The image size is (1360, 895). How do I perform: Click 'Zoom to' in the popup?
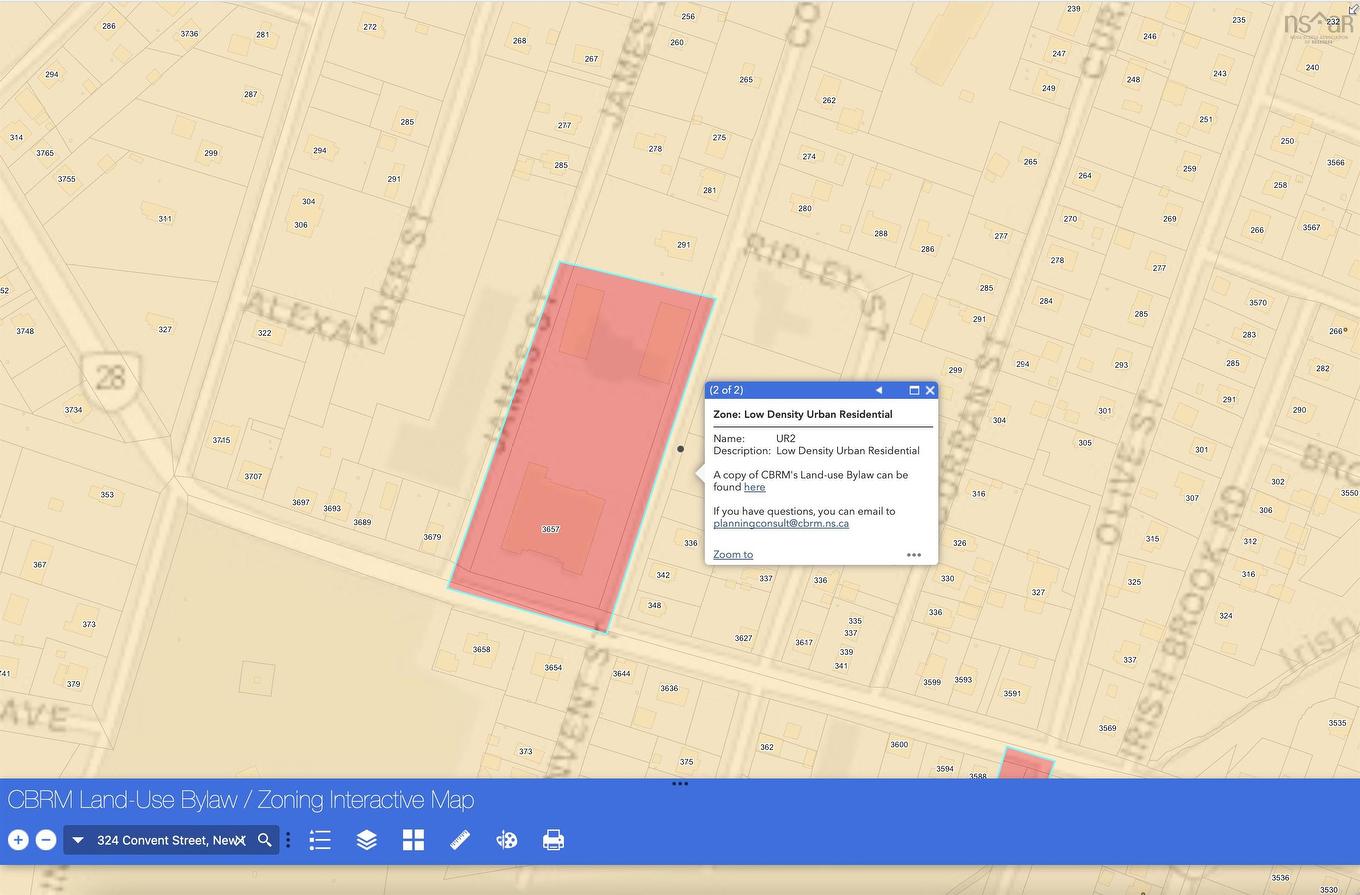point(733,554)
